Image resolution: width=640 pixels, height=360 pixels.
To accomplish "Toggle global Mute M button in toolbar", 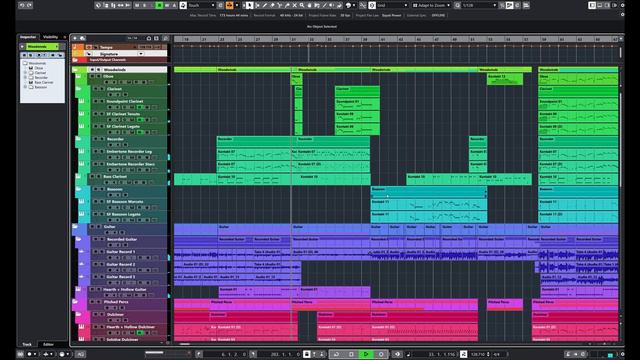I will click(x=136, y=5).
